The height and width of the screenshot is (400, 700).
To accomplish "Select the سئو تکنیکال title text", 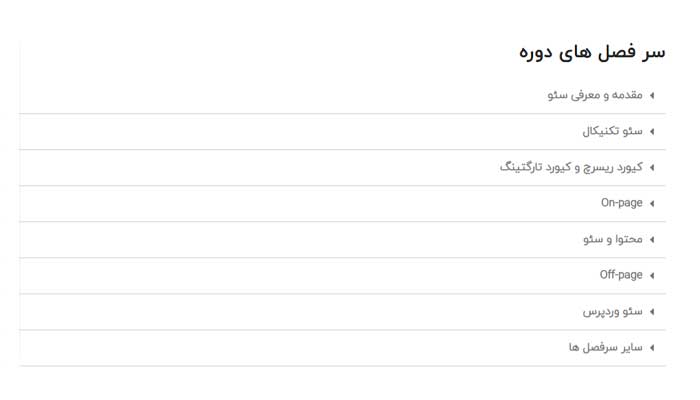I will pos(612,131).
